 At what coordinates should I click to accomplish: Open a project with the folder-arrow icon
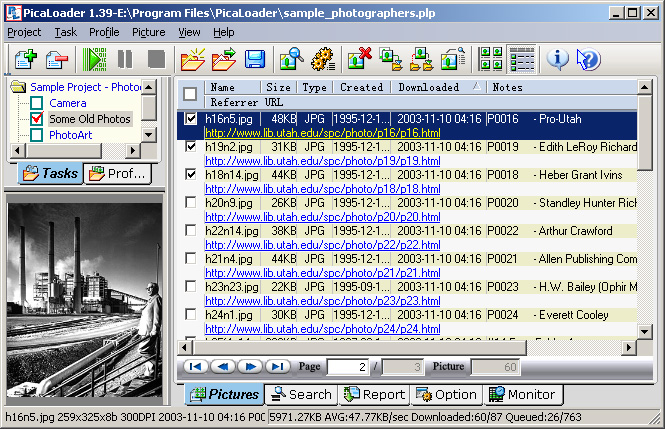click(224, 59)
